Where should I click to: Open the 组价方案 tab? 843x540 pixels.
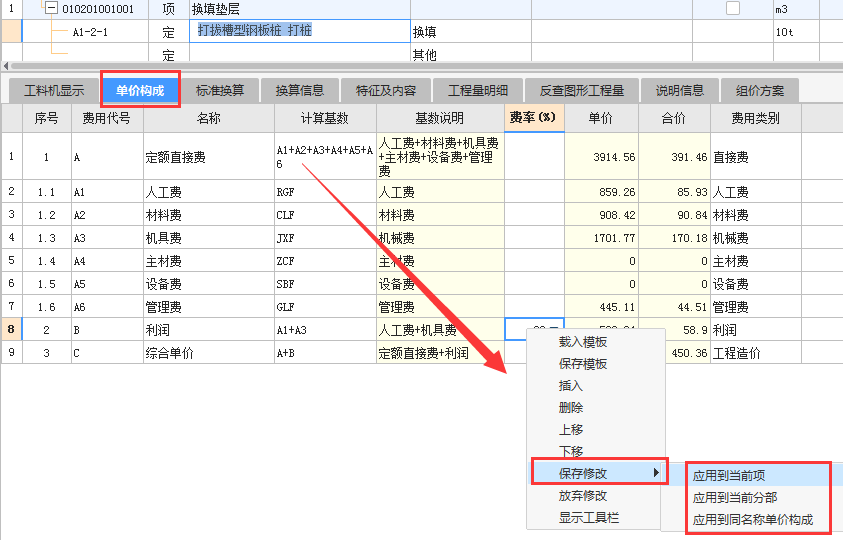(760, 90)
